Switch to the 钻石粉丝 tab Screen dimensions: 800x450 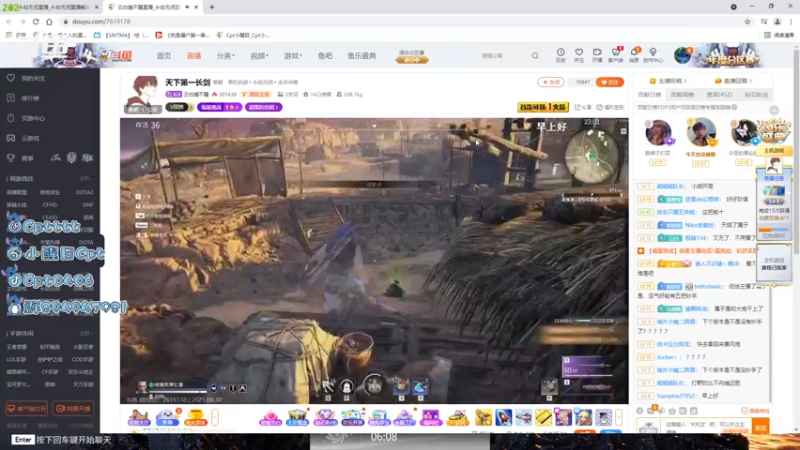pyautogui.click(x=756, y=94)
